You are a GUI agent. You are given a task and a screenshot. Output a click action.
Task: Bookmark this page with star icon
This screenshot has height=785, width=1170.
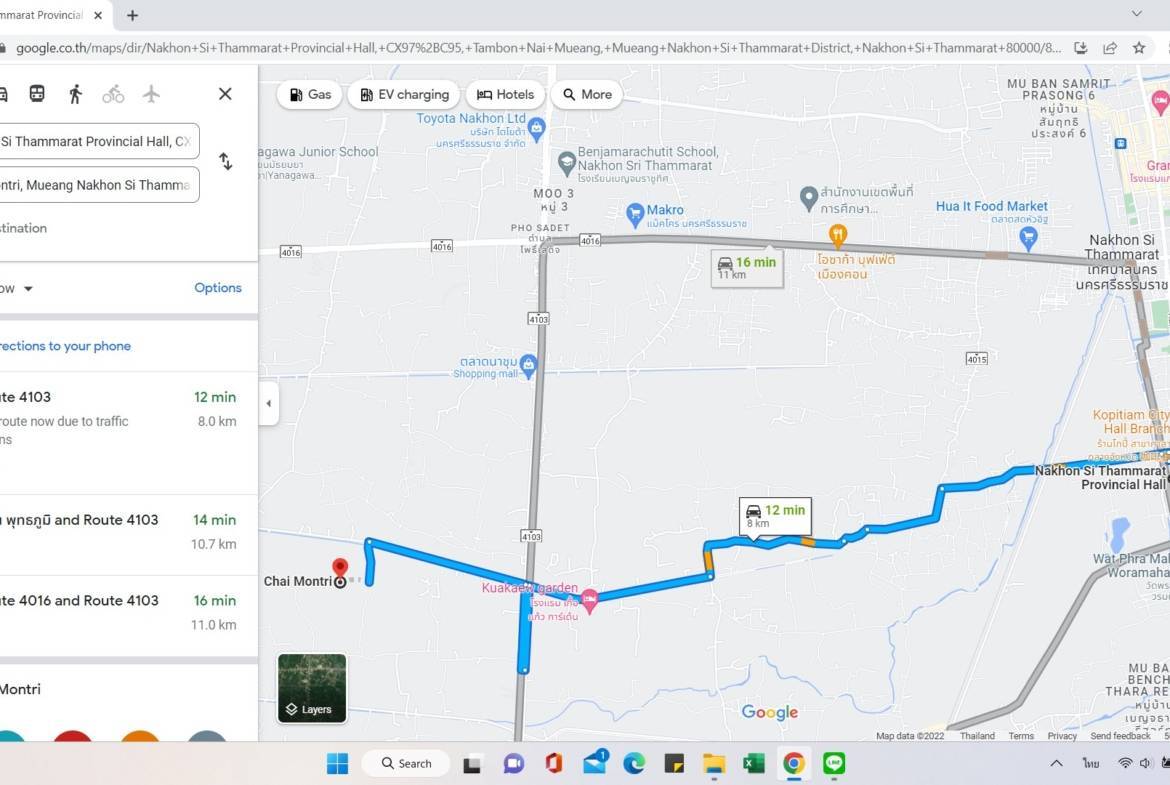pos(1139,48)
